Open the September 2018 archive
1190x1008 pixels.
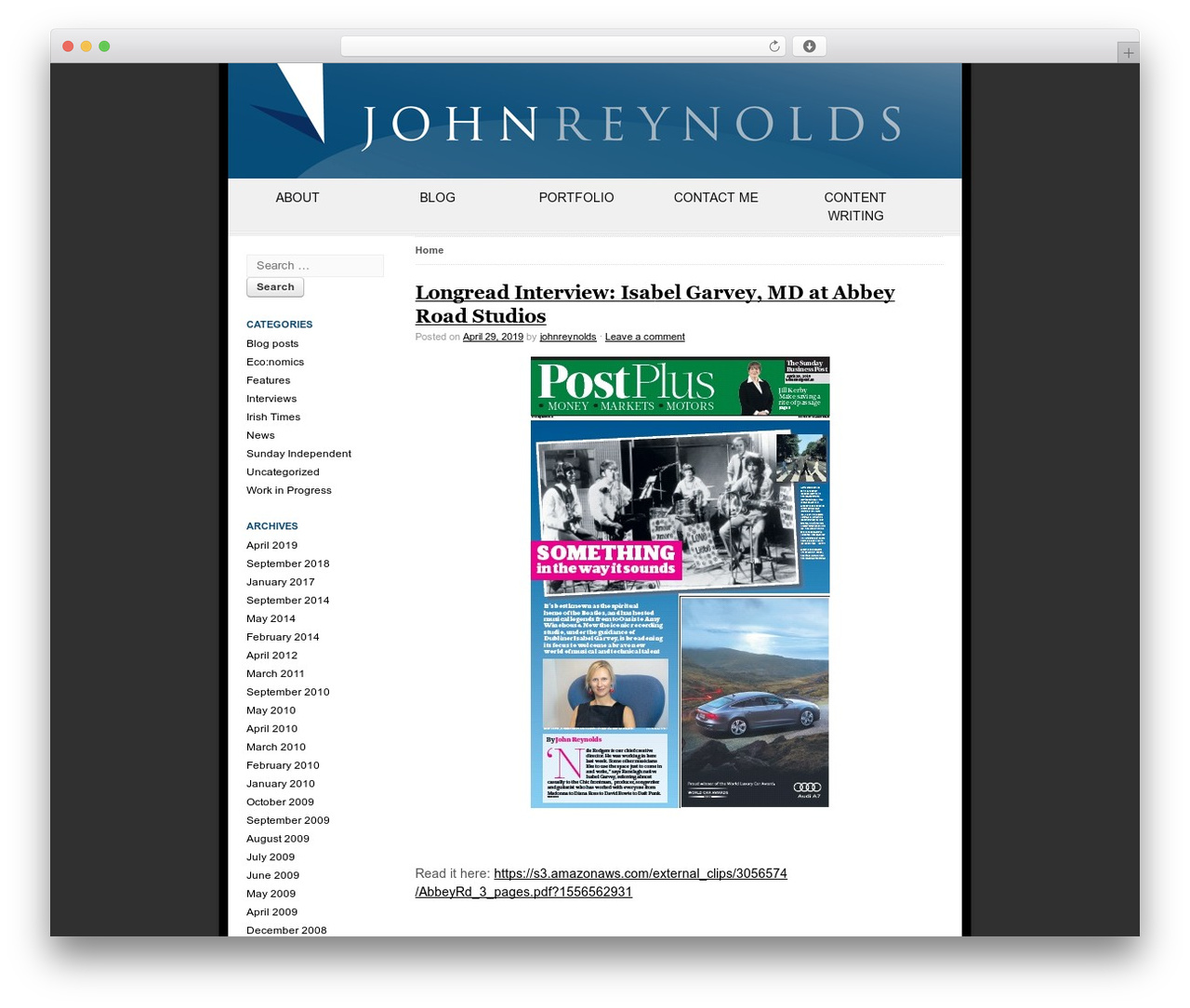pyautogui.click(x=288, y=564)
